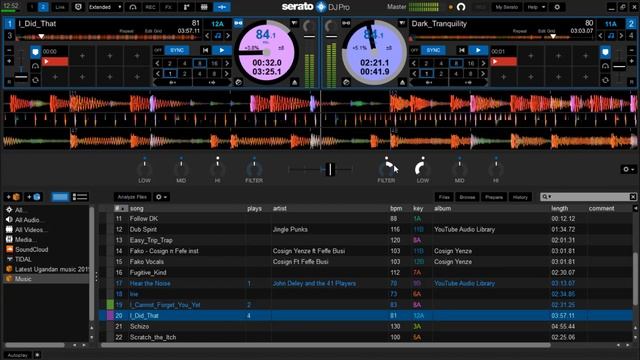Toggle tempo link icon above left platter

[238, 23]
